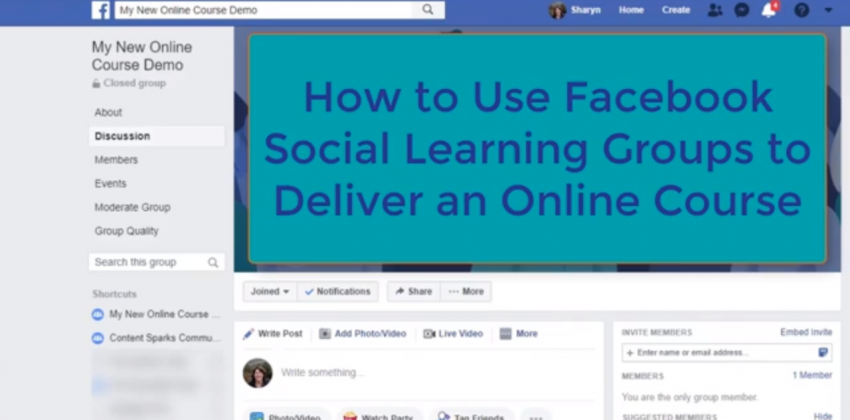This screenshot has height=420, width=850.
Task: Click the Embed Invite link
Action: pyautogui.click(x=806, y=332)
